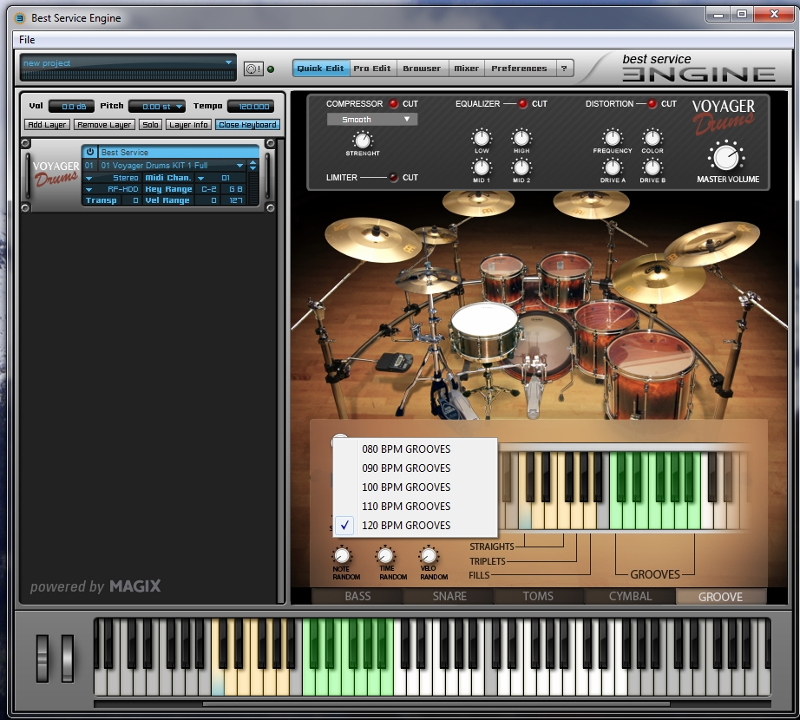
Task: Click the snare drum in the kit picture
Action: coord(484,332)
